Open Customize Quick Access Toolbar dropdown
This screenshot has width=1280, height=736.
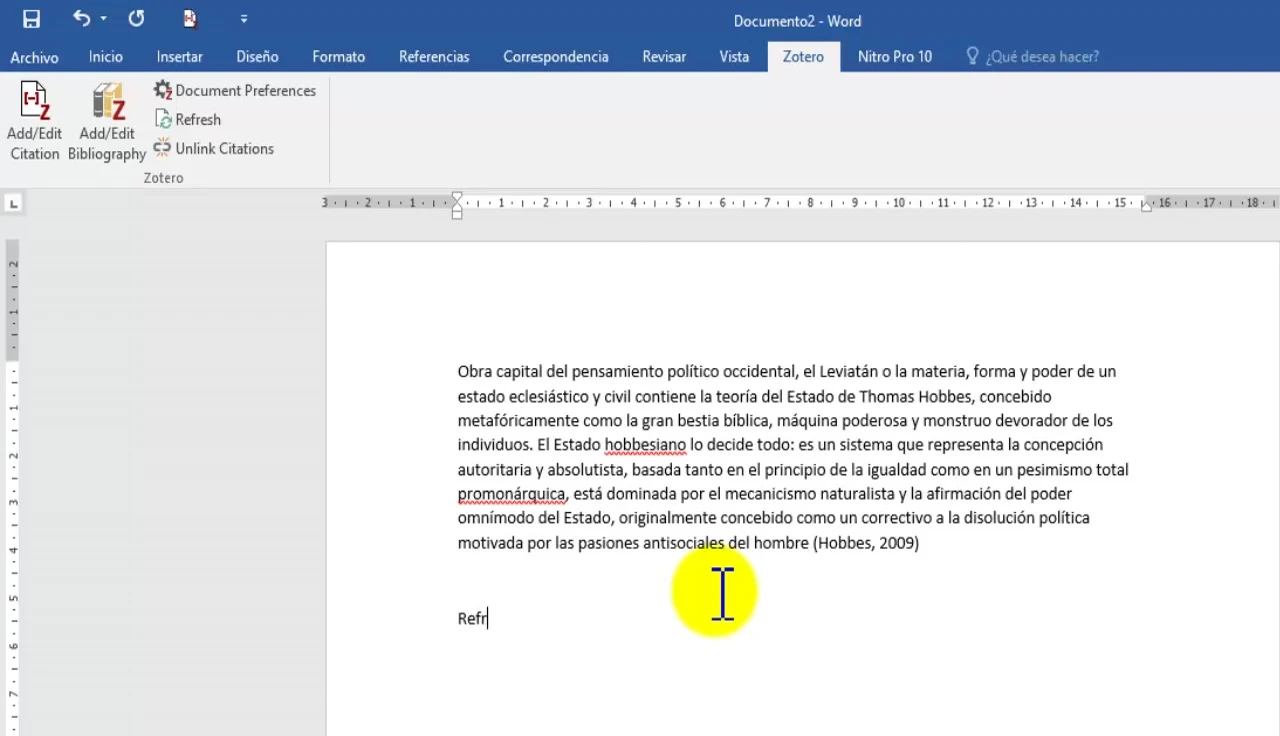point(244,19)
